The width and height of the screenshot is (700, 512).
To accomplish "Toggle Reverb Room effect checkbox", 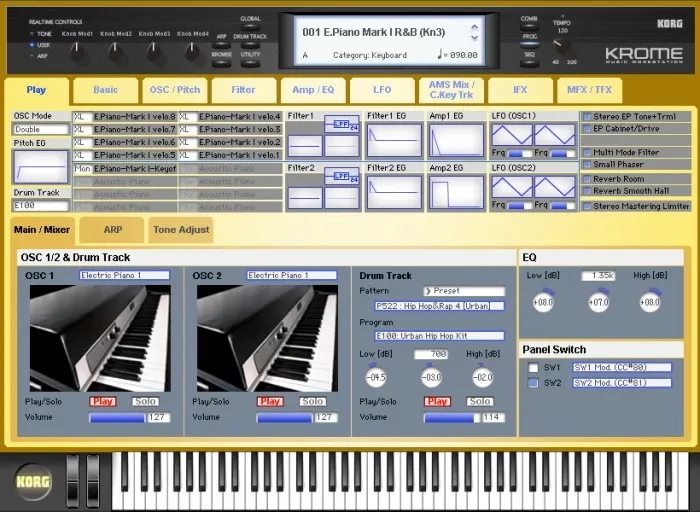I will coord(587,179).
